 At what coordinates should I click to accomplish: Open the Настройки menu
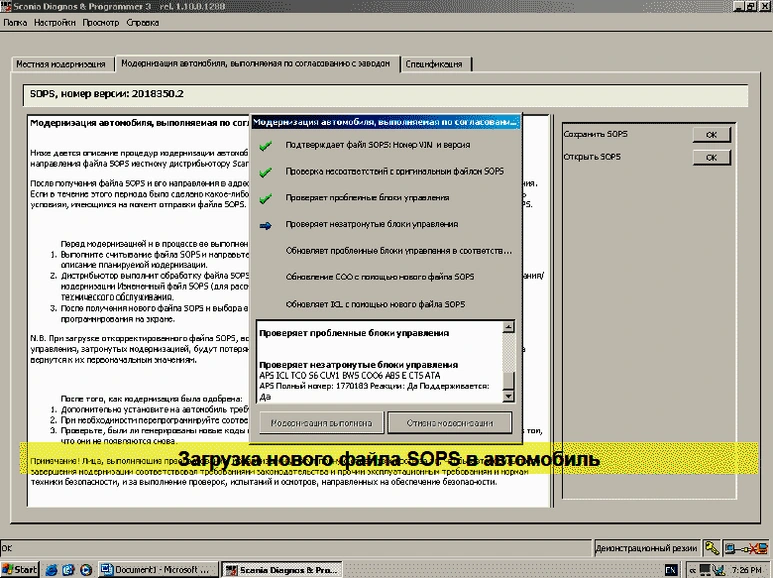pyautogui.click(x=52, y=21)
